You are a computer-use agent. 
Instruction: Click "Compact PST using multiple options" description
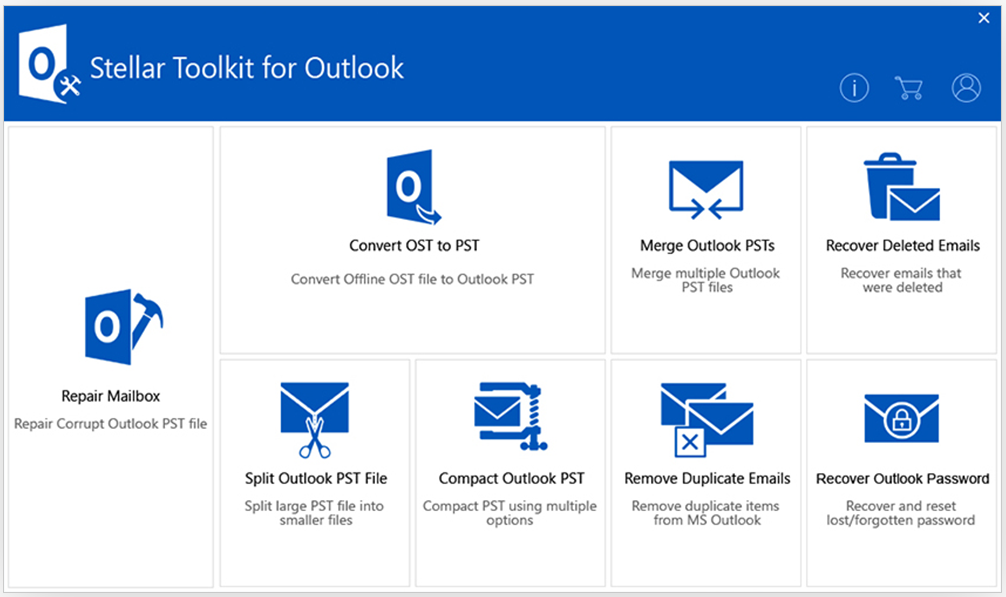(510, 513)
